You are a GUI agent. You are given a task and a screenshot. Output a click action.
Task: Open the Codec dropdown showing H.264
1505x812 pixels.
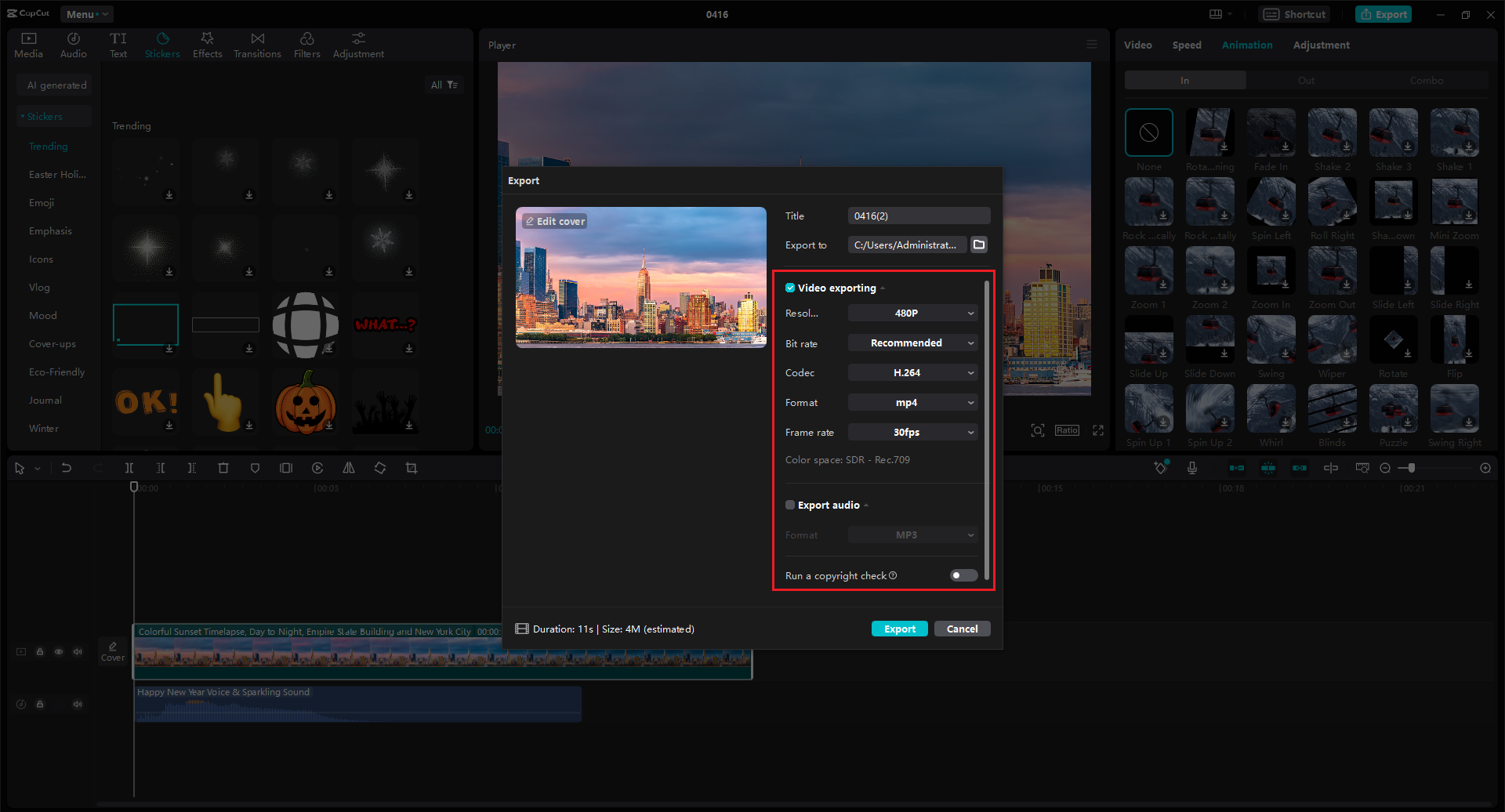(x=912, y=372)
